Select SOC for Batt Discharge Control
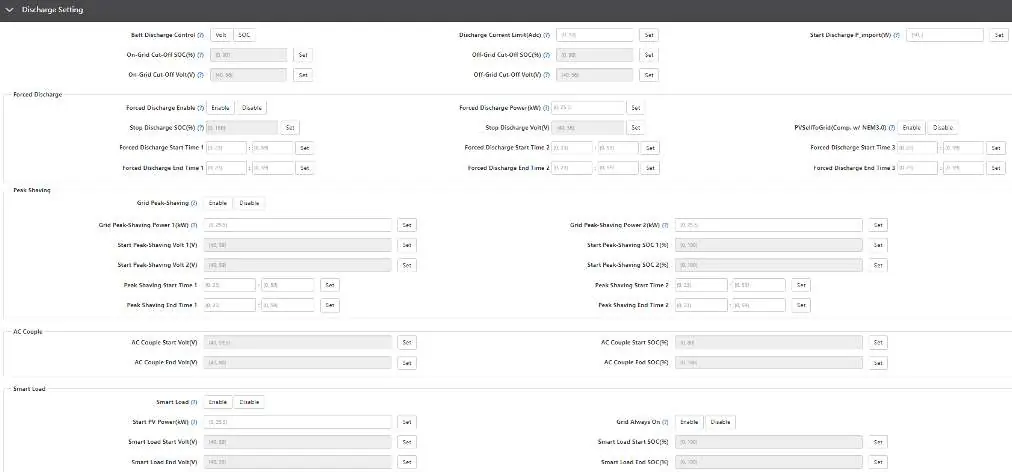The width and height of the screenshot is (1012, 472). pos(245,36)
